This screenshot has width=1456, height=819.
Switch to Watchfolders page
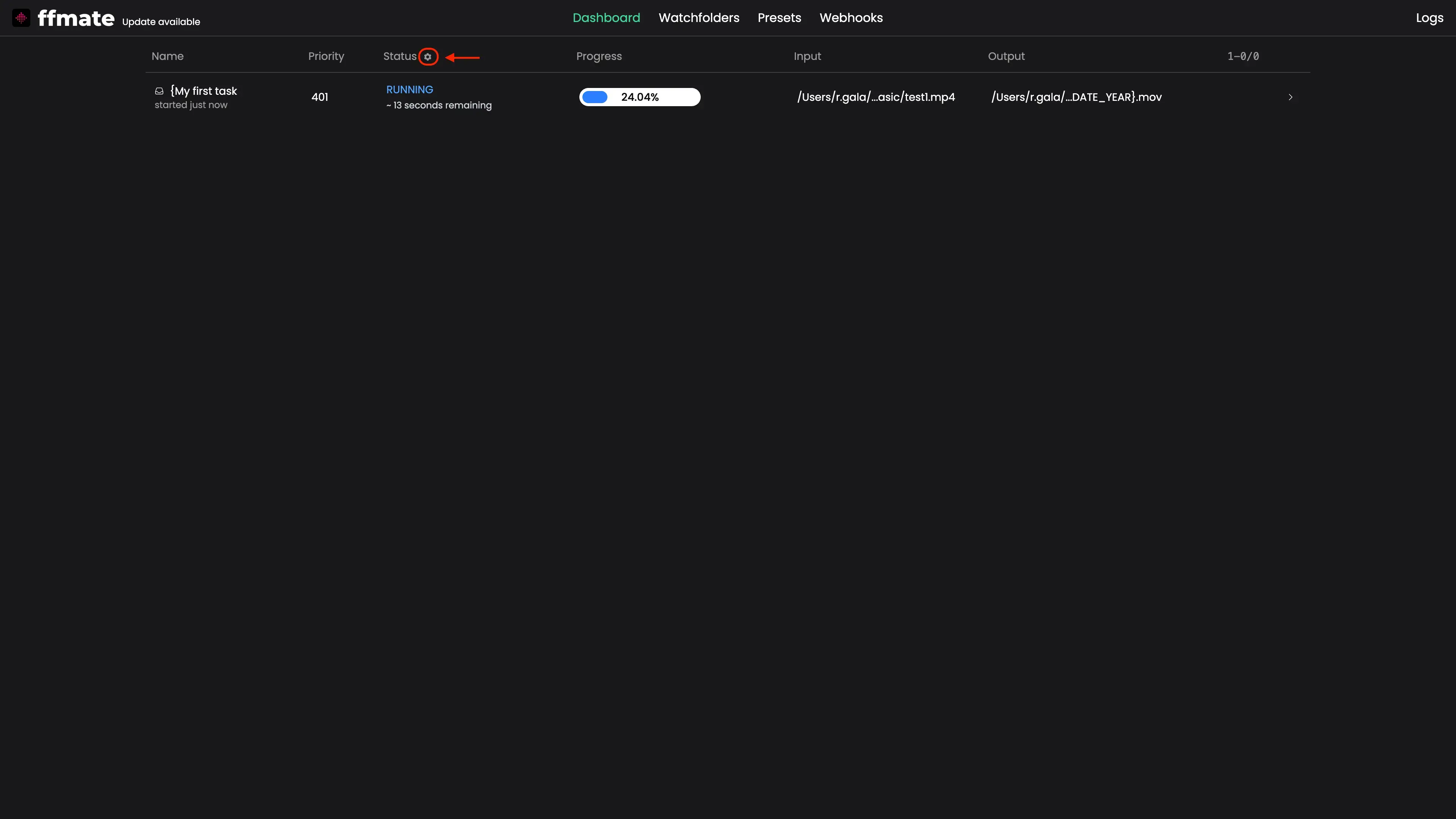click(x=698, y=18)
